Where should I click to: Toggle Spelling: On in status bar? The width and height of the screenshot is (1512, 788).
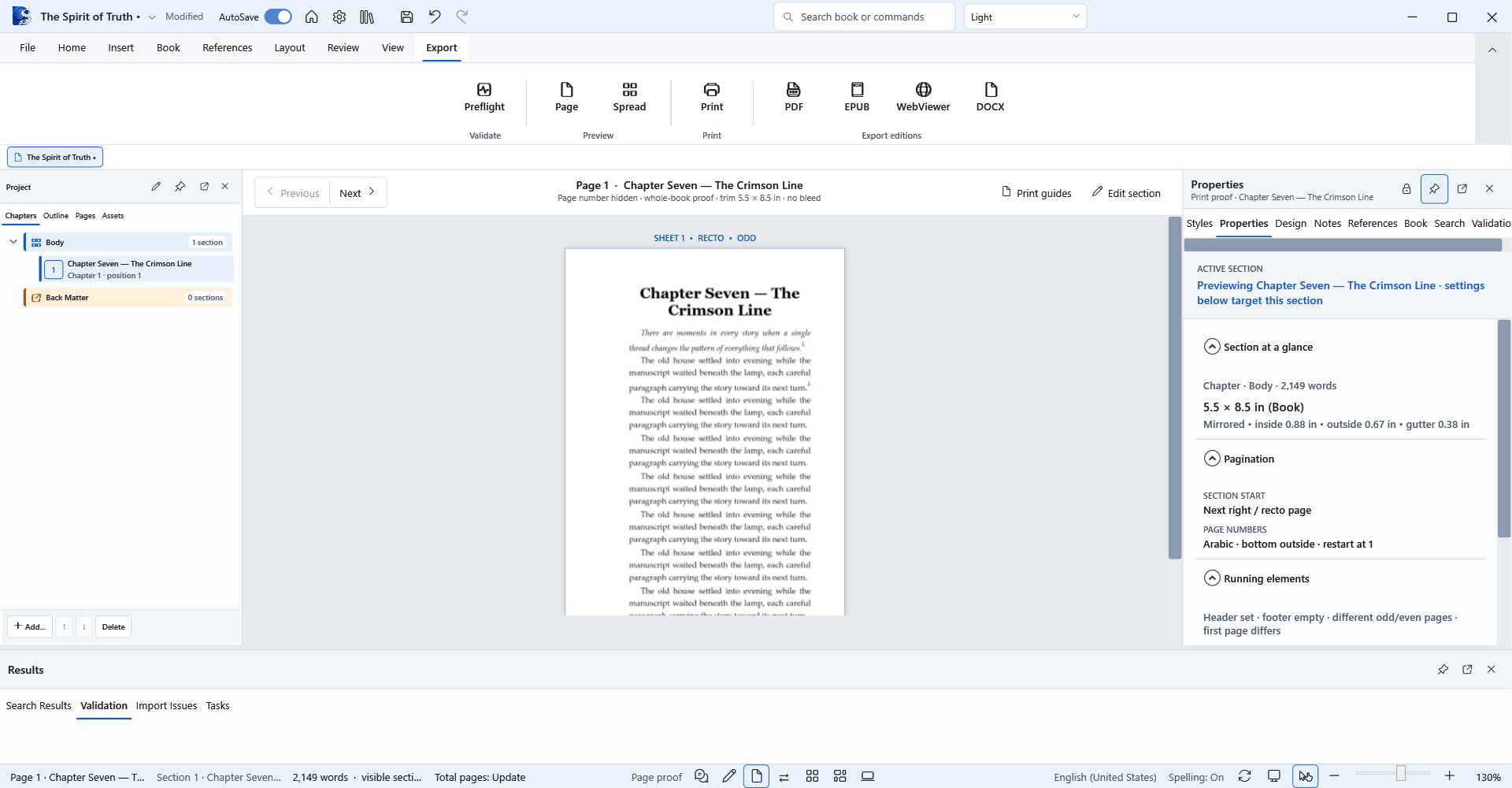coord(1195,777)
